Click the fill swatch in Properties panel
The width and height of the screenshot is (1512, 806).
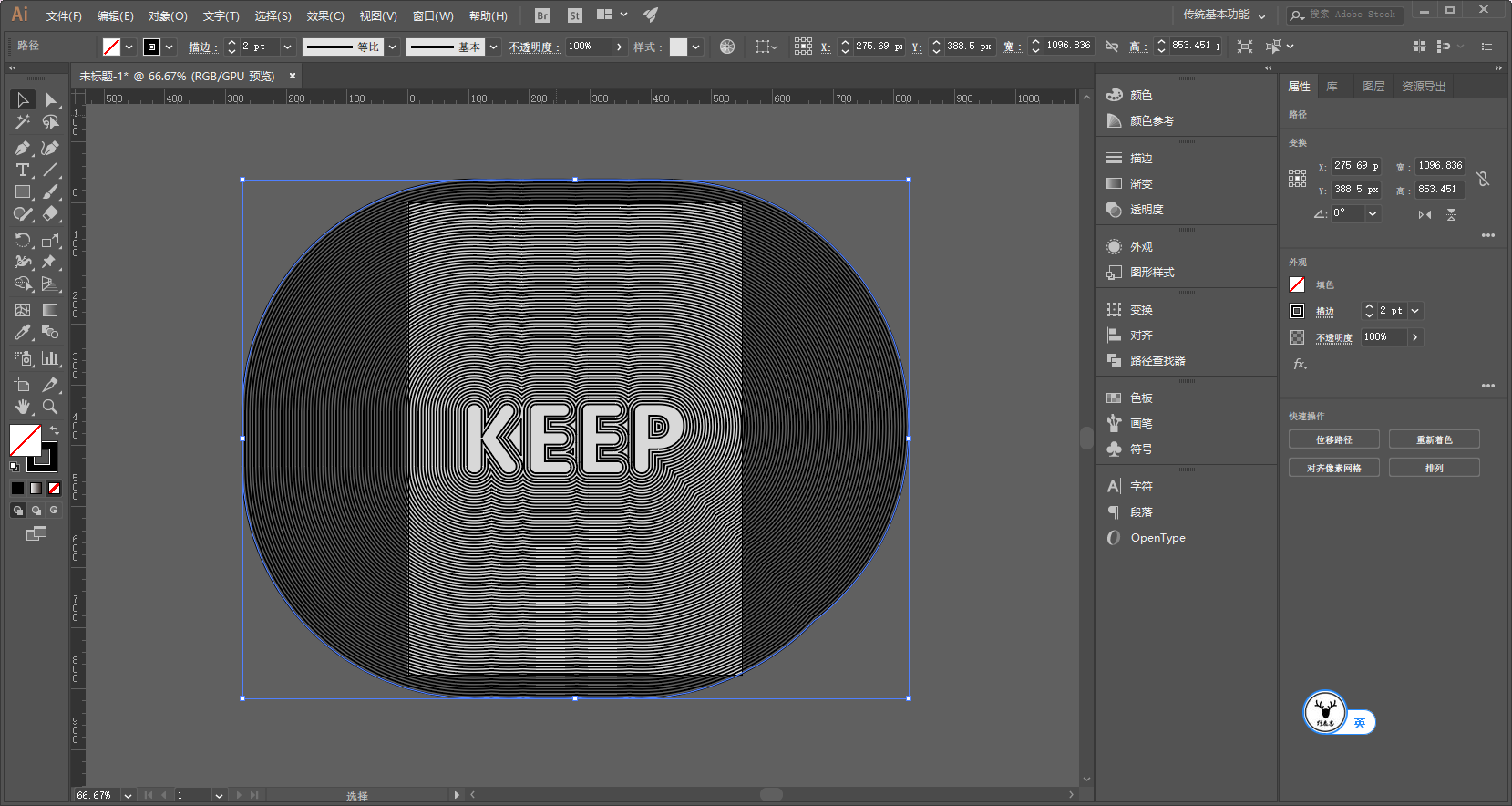(1297, 284)
